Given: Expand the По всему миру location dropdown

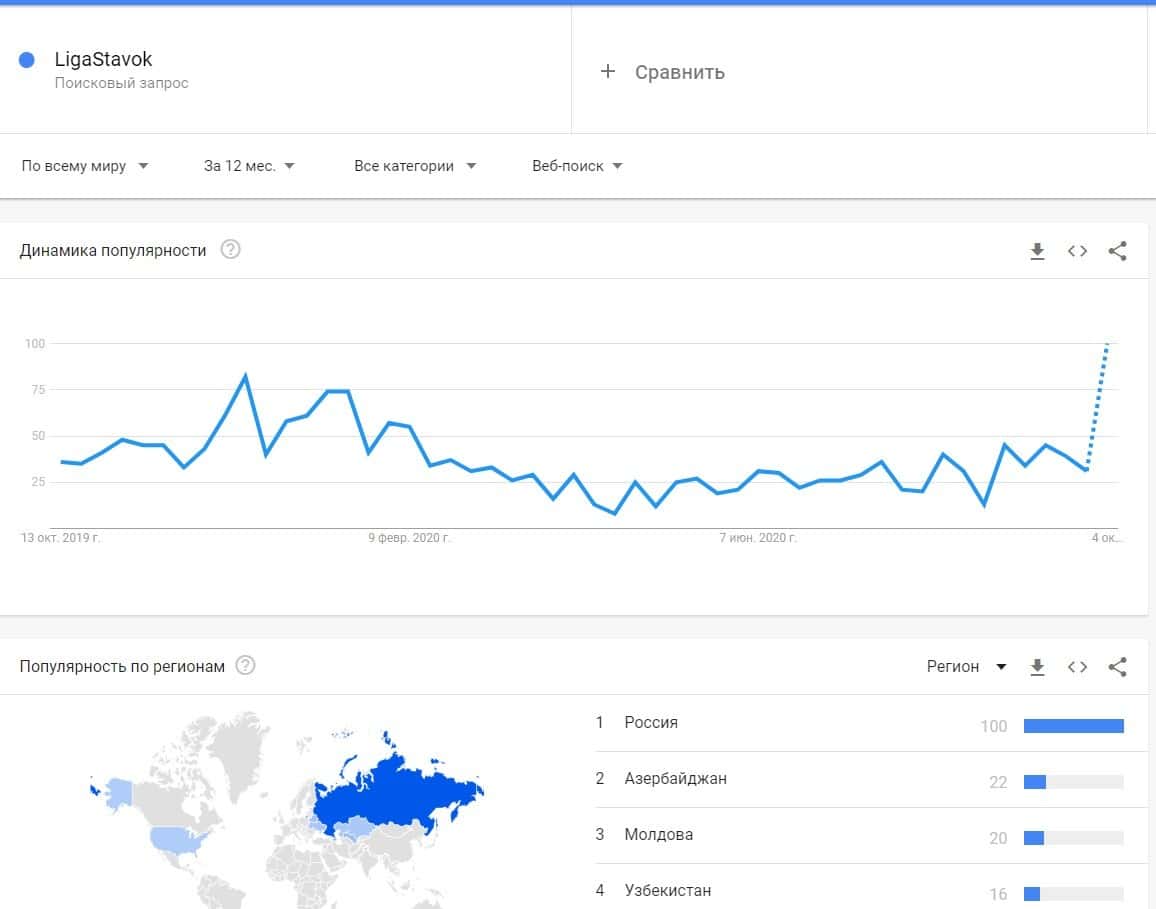Looking at the screenshot, I should 85,166.
